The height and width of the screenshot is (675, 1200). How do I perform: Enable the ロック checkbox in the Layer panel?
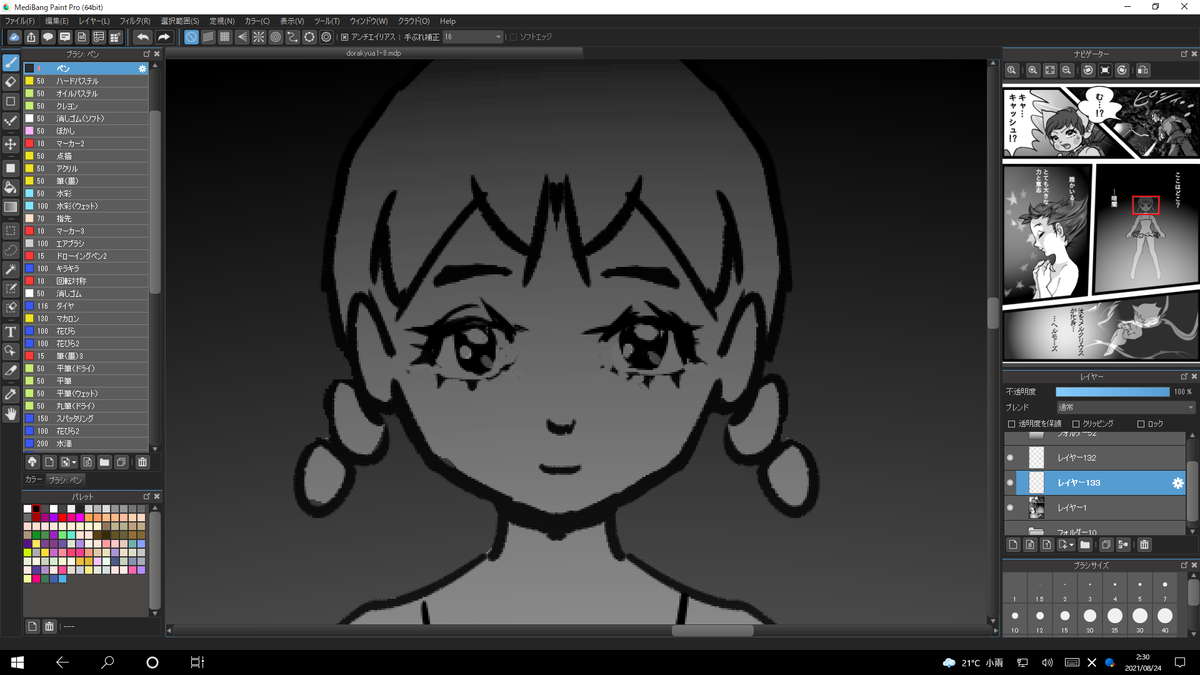pyautogui.click(x=1141, y=424)
